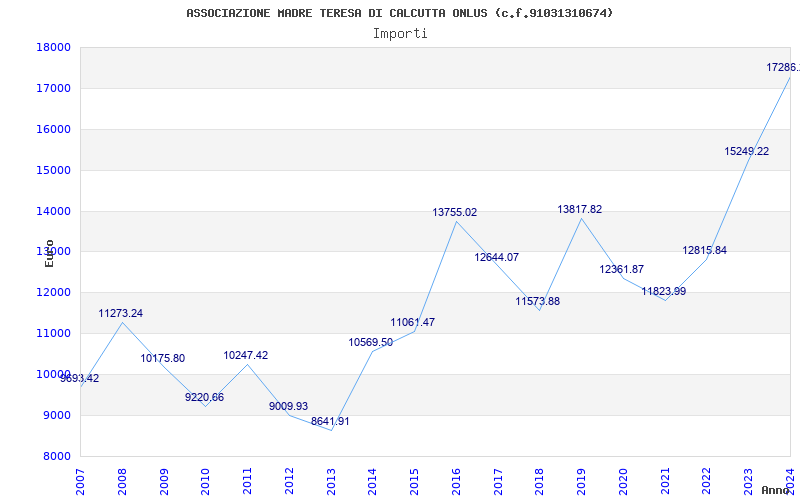This screenshot has width=800, height=500.
Task: Click the y-axis tick 17000
Action: point(53,88)
